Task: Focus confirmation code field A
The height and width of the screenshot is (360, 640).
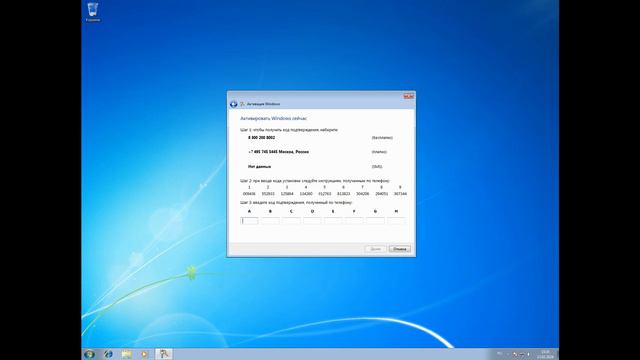Action: tap(249, 221)
